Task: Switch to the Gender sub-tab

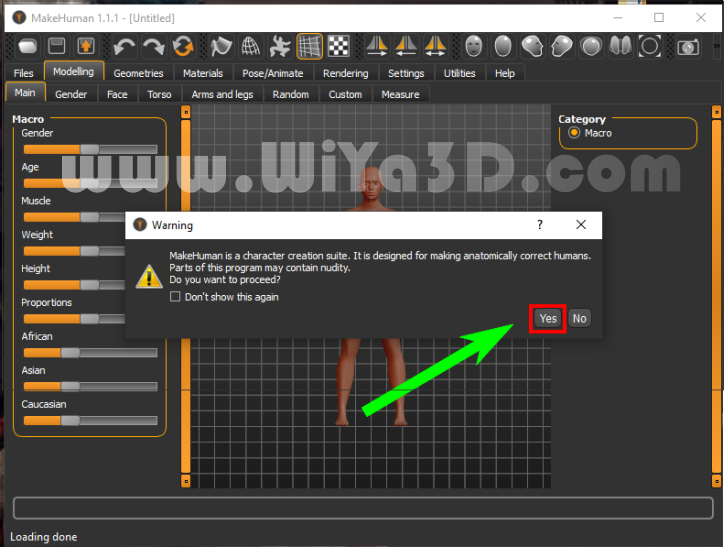Action: [x=71, y=94]
